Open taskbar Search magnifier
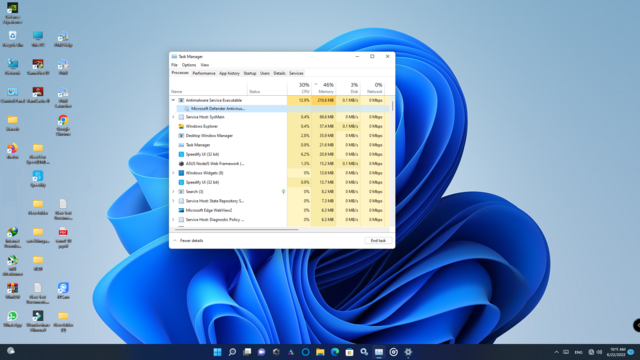This screenshot has height=360, width=640. click(232, 352)
